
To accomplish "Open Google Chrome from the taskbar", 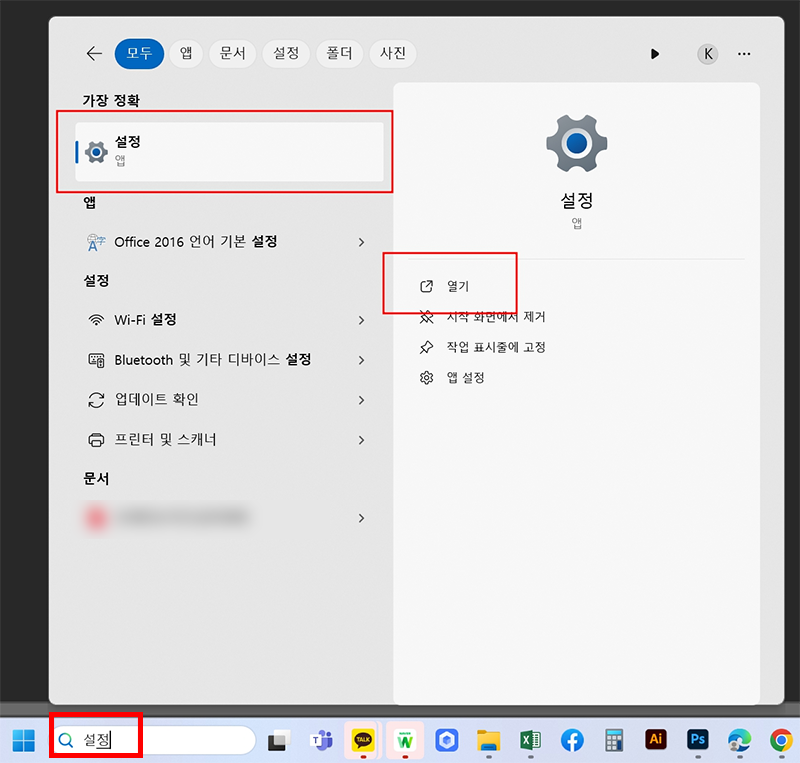I will [779, 740].
